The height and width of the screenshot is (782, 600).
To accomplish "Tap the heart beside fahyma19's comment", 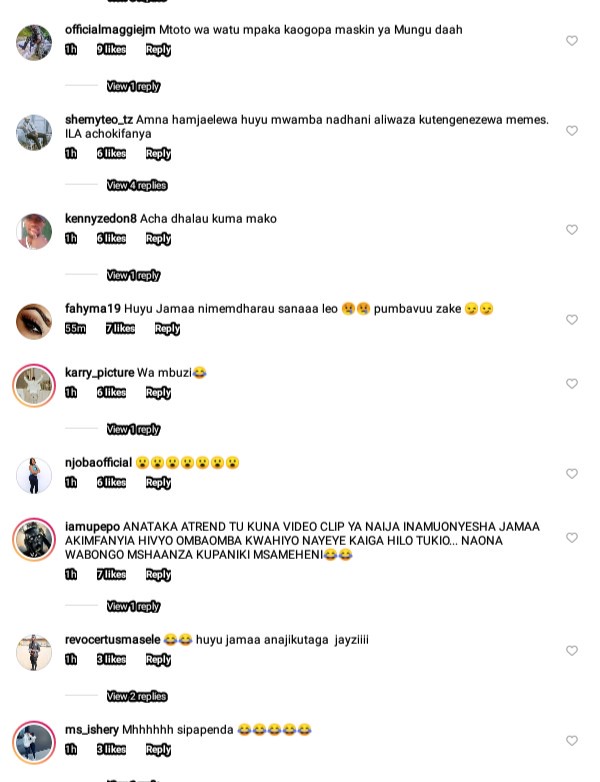I will click(x=572, y=319).
